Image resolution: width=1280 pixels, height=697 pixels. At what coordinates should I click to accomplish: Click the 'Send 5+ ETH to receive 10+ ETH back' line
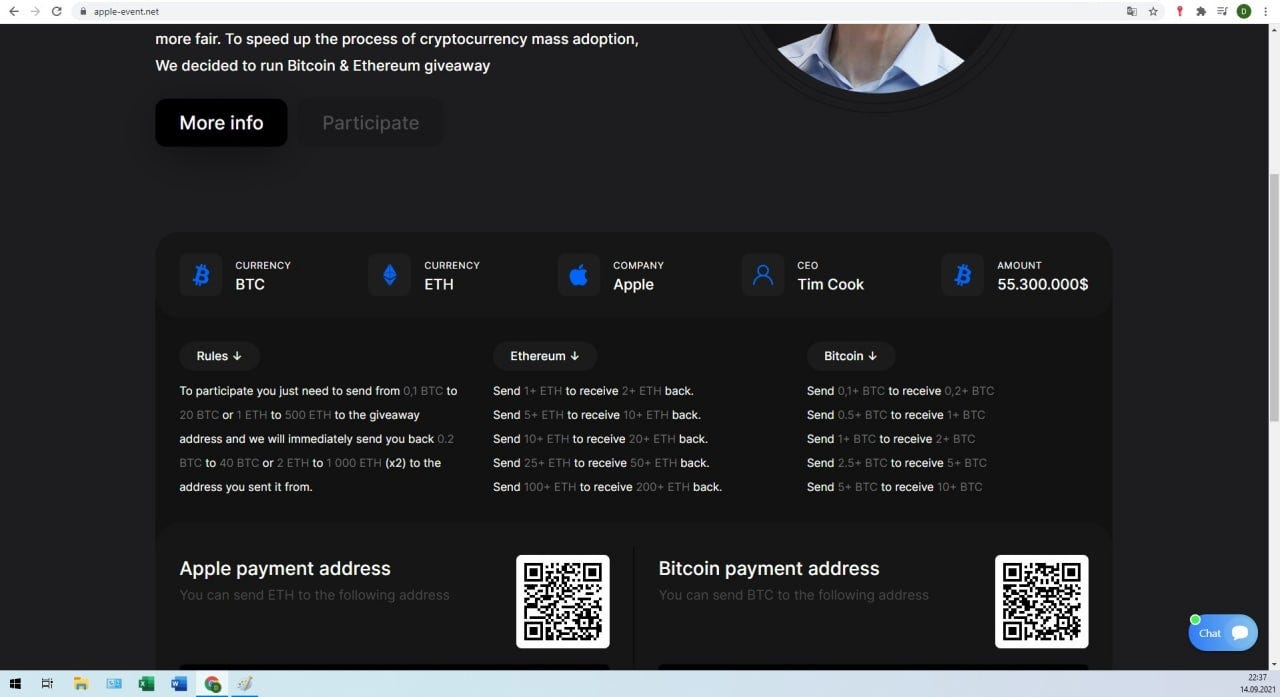(597, 415)
